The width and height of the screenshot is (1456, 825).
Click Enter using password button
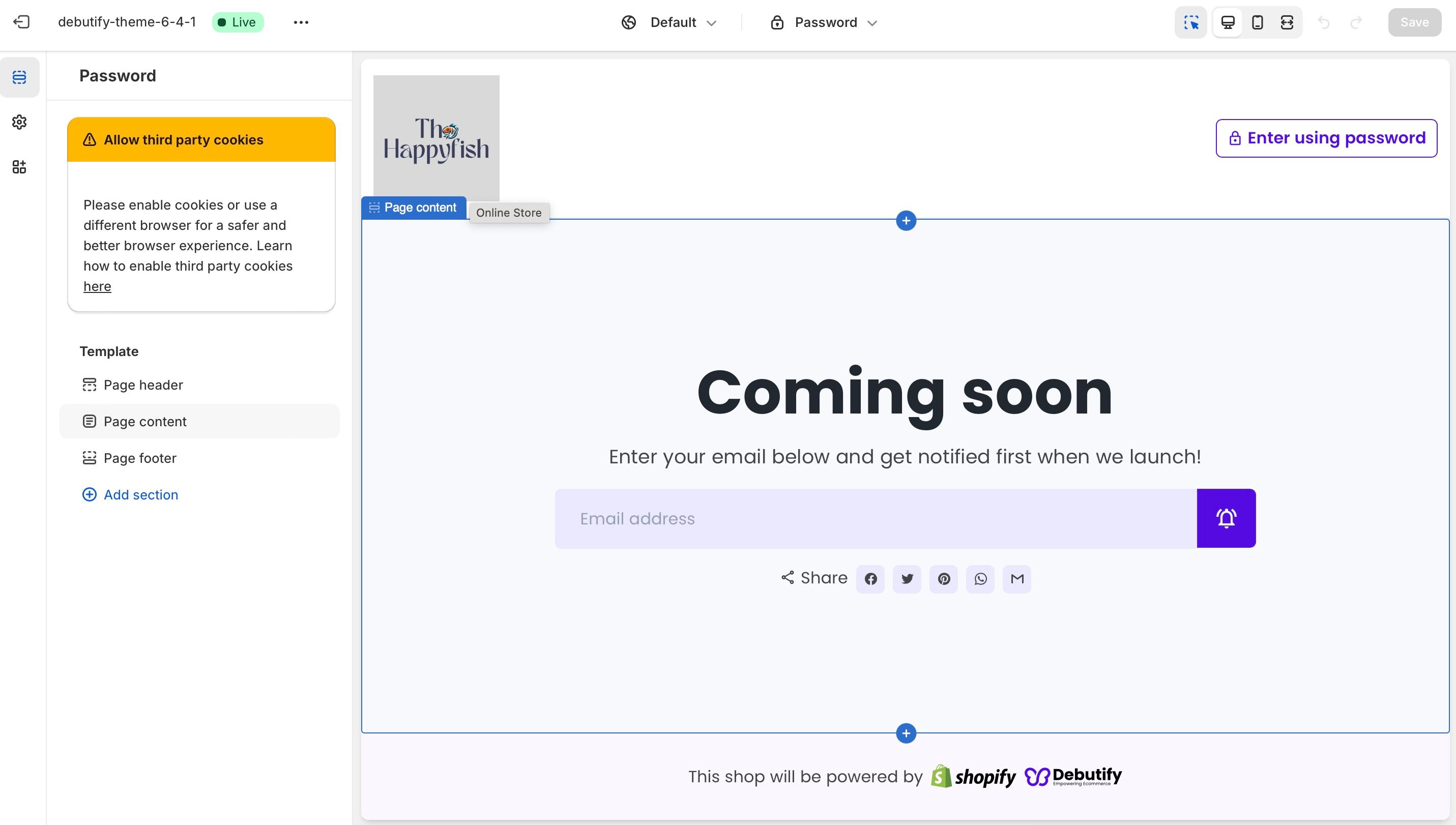tap(1326, 138)
